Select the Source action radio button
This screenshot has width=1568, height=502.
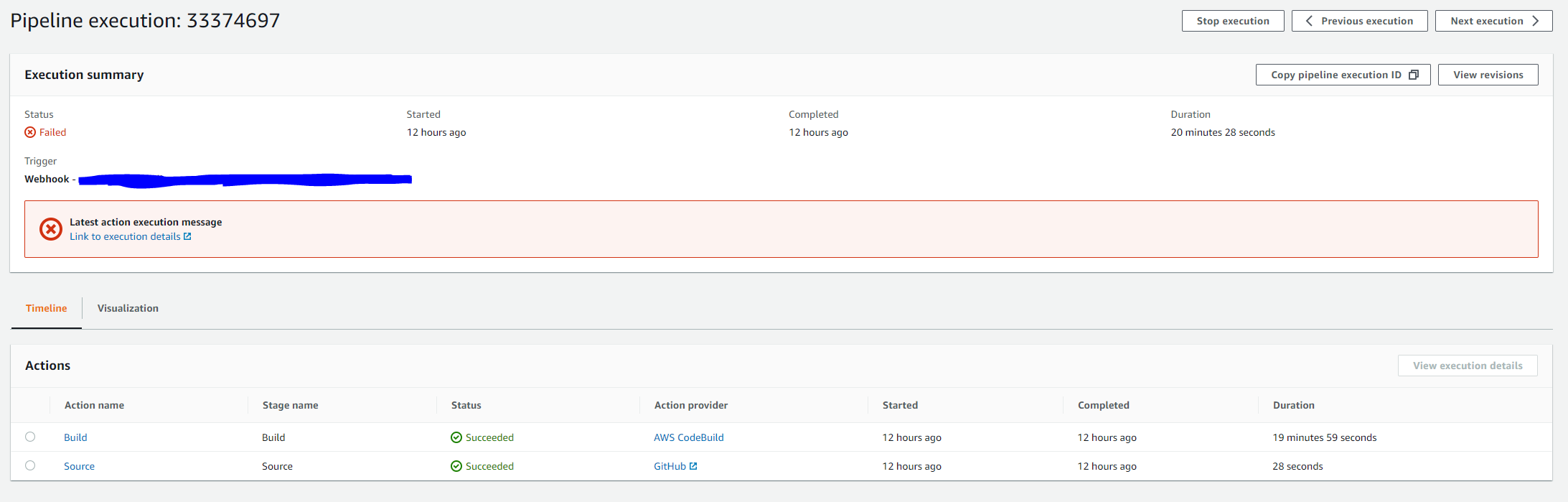click(x=30, y=465)
